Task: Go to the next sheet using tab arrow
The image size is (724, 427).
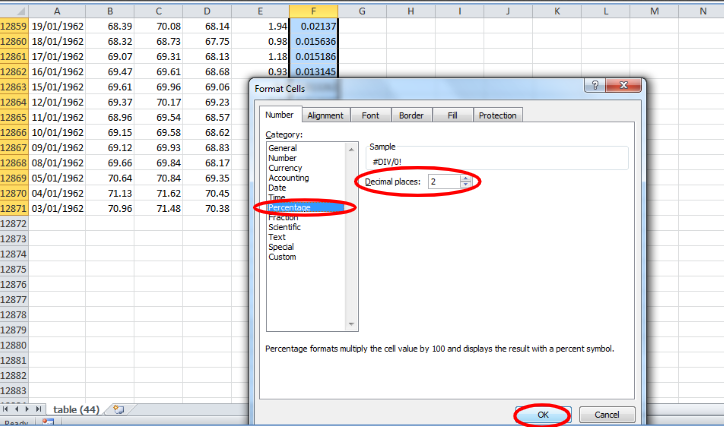Action: [28, 409]
